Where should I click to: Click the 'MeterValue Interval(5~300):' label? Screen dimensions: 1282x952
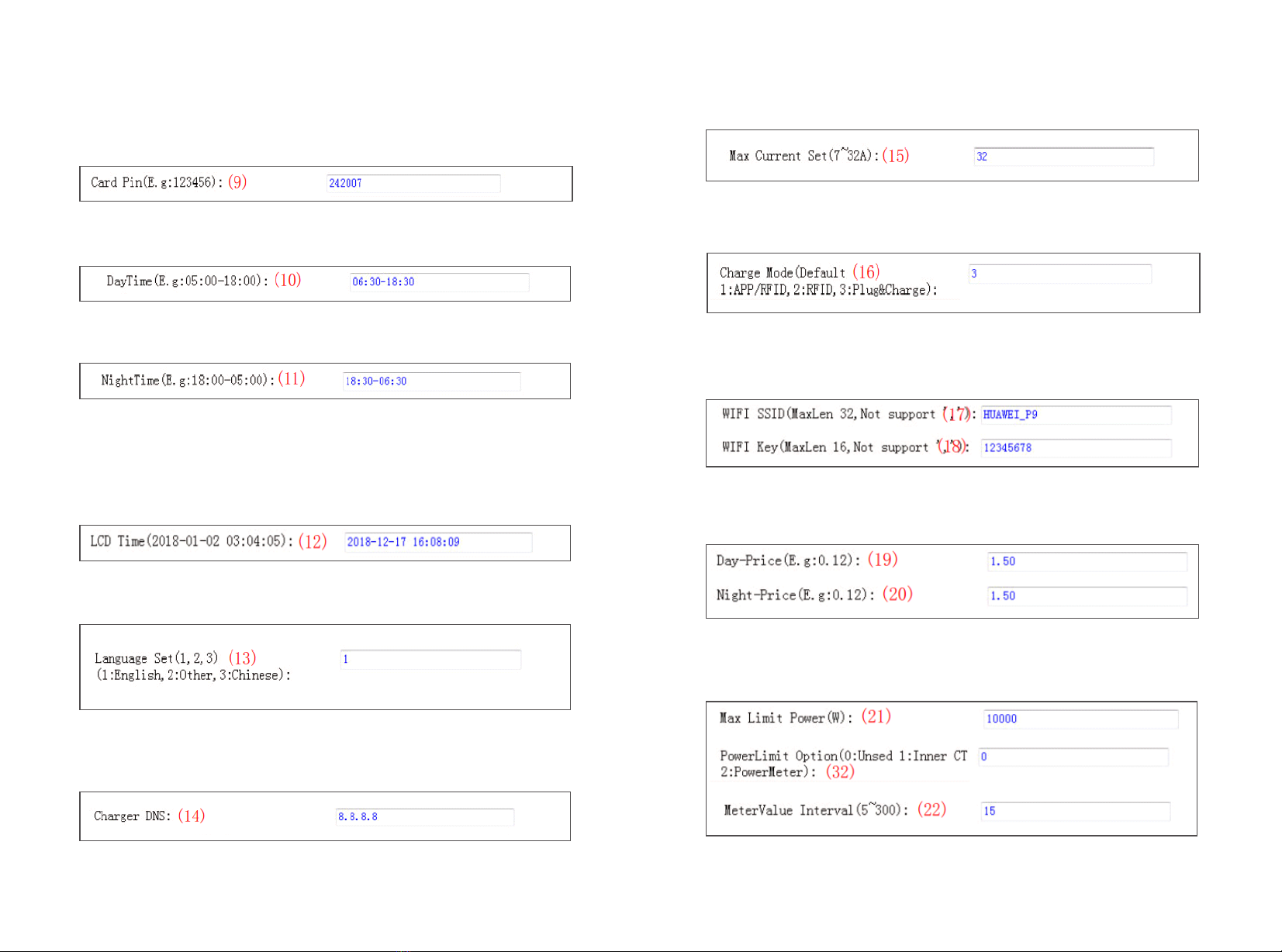(817, 810)
